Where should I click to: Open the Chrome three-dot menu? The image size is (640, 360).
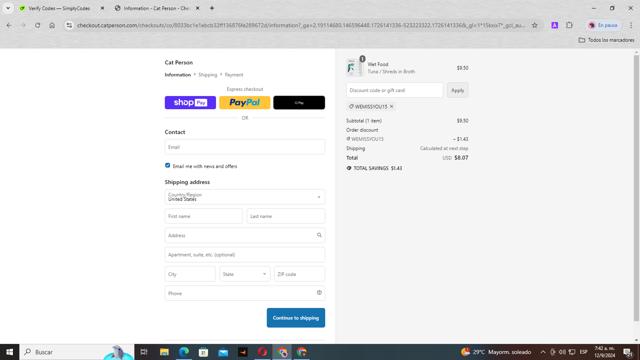pos(631,25)
